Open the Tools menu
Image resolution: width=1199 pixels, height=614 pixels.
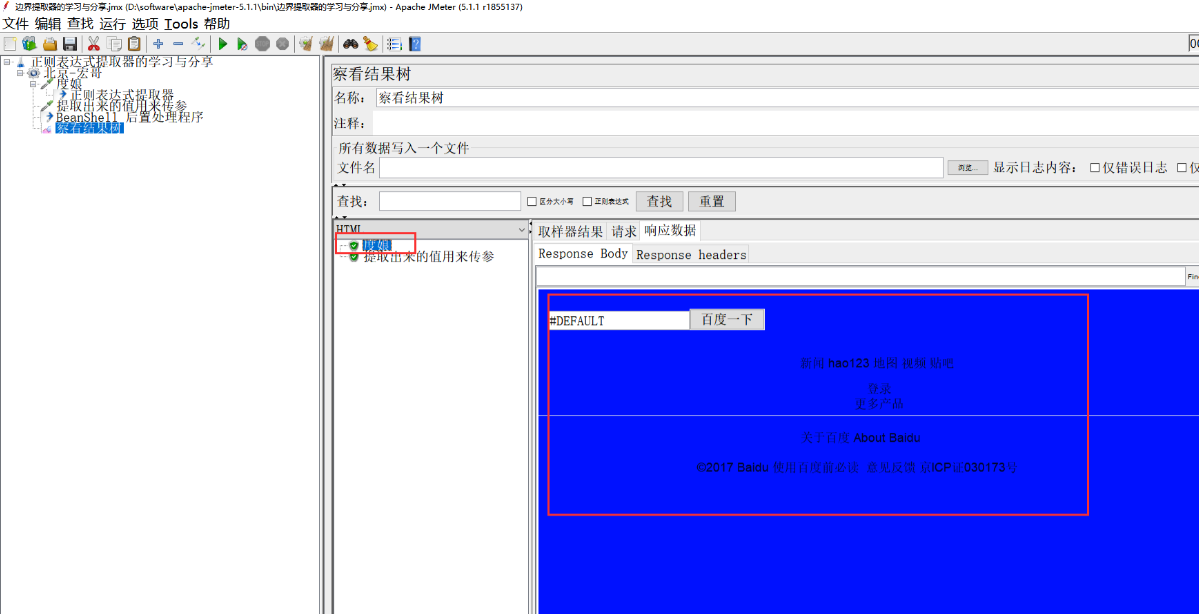[180, 24]
